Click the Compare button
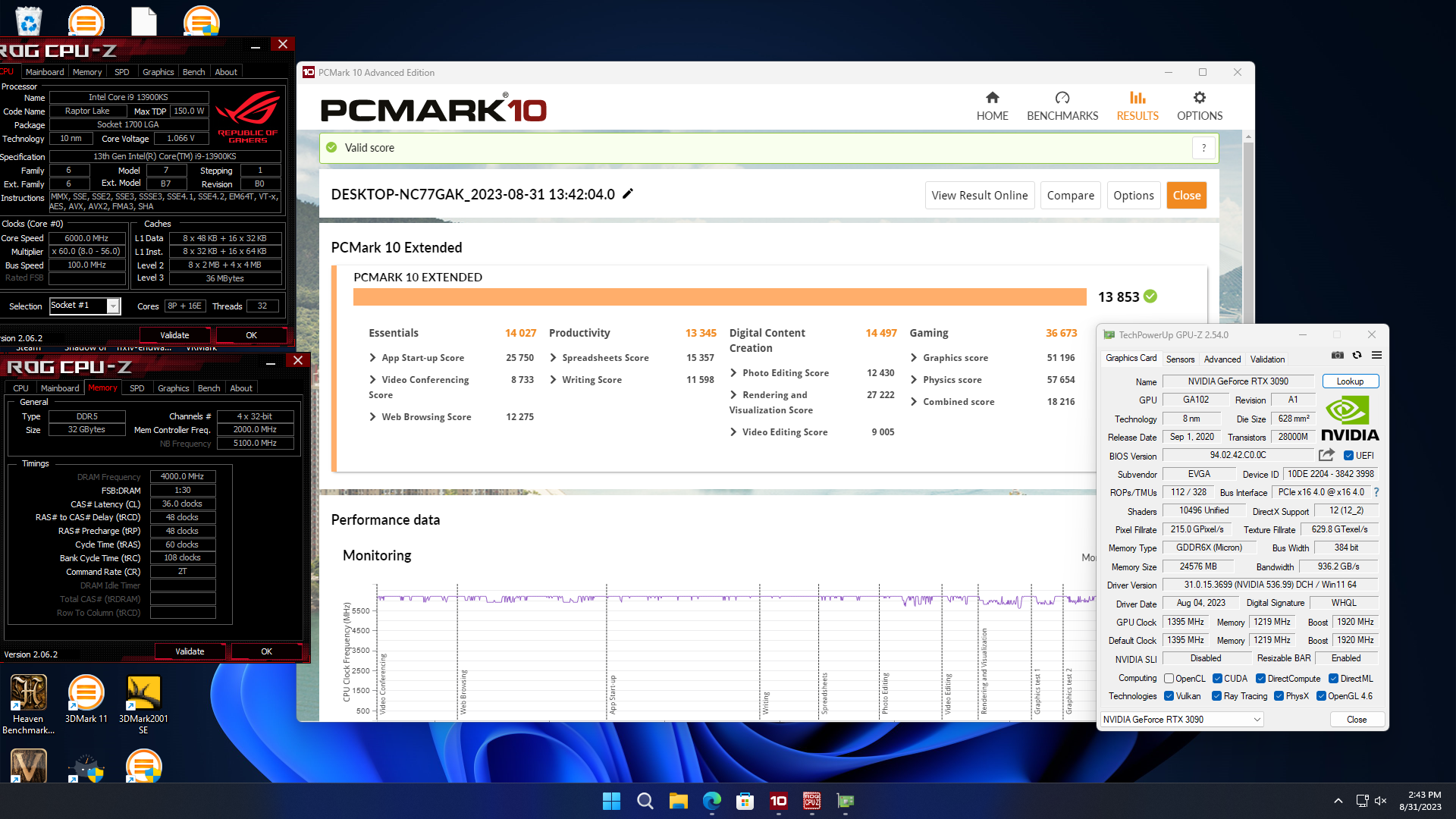 coord(1070,196)
